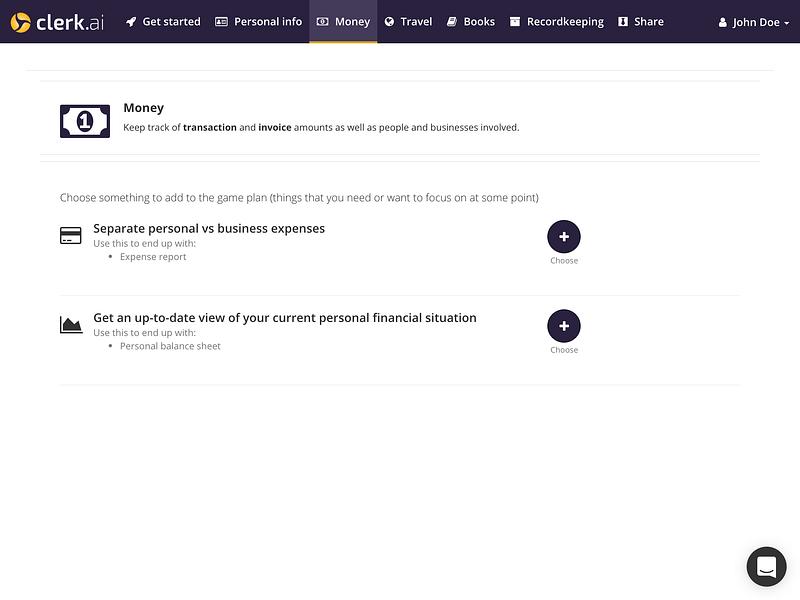Click the personal financial situation heading

[x=285, y=317]
